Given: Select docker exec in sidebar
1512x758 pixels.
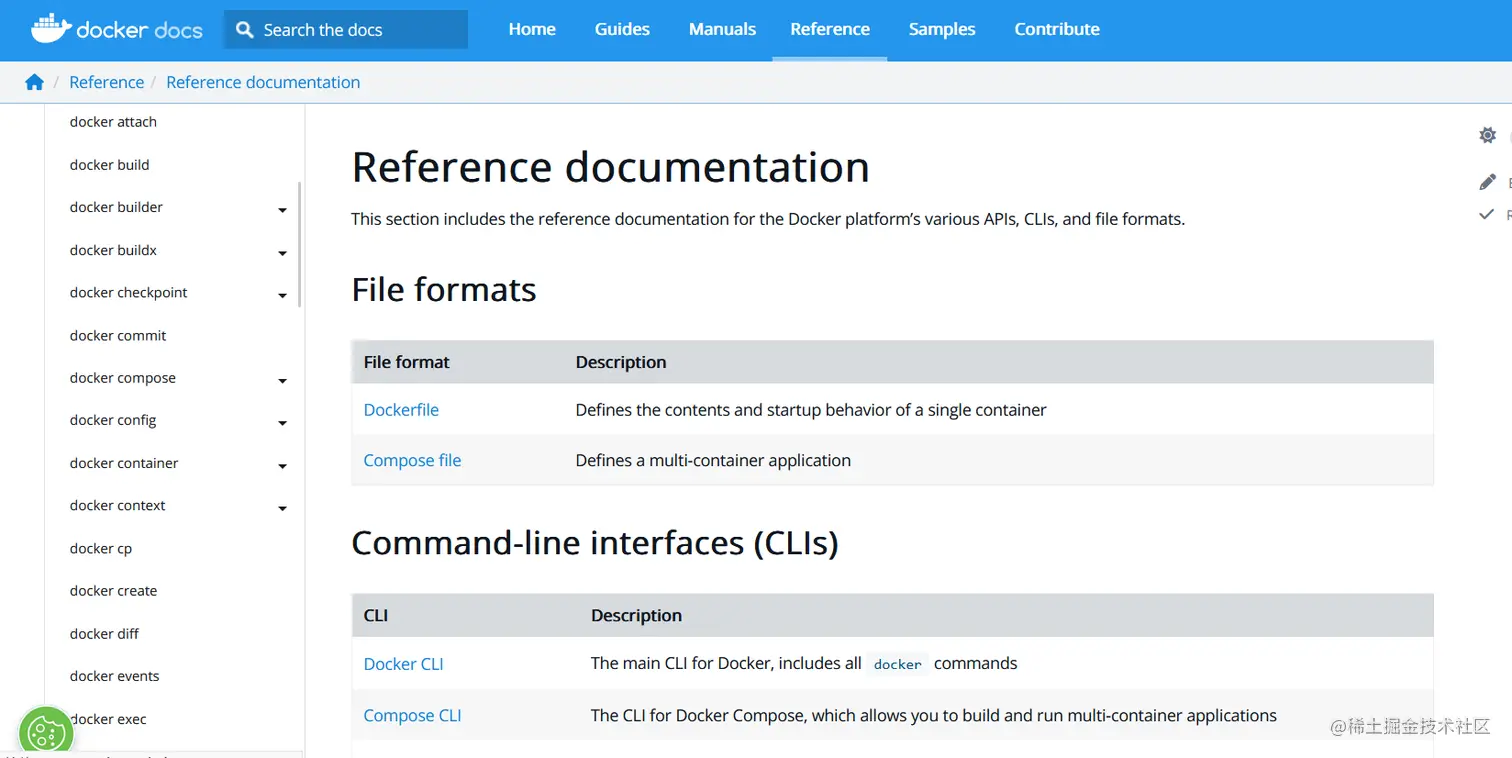Looking at the screenshot, I should (x=109, y=719).
